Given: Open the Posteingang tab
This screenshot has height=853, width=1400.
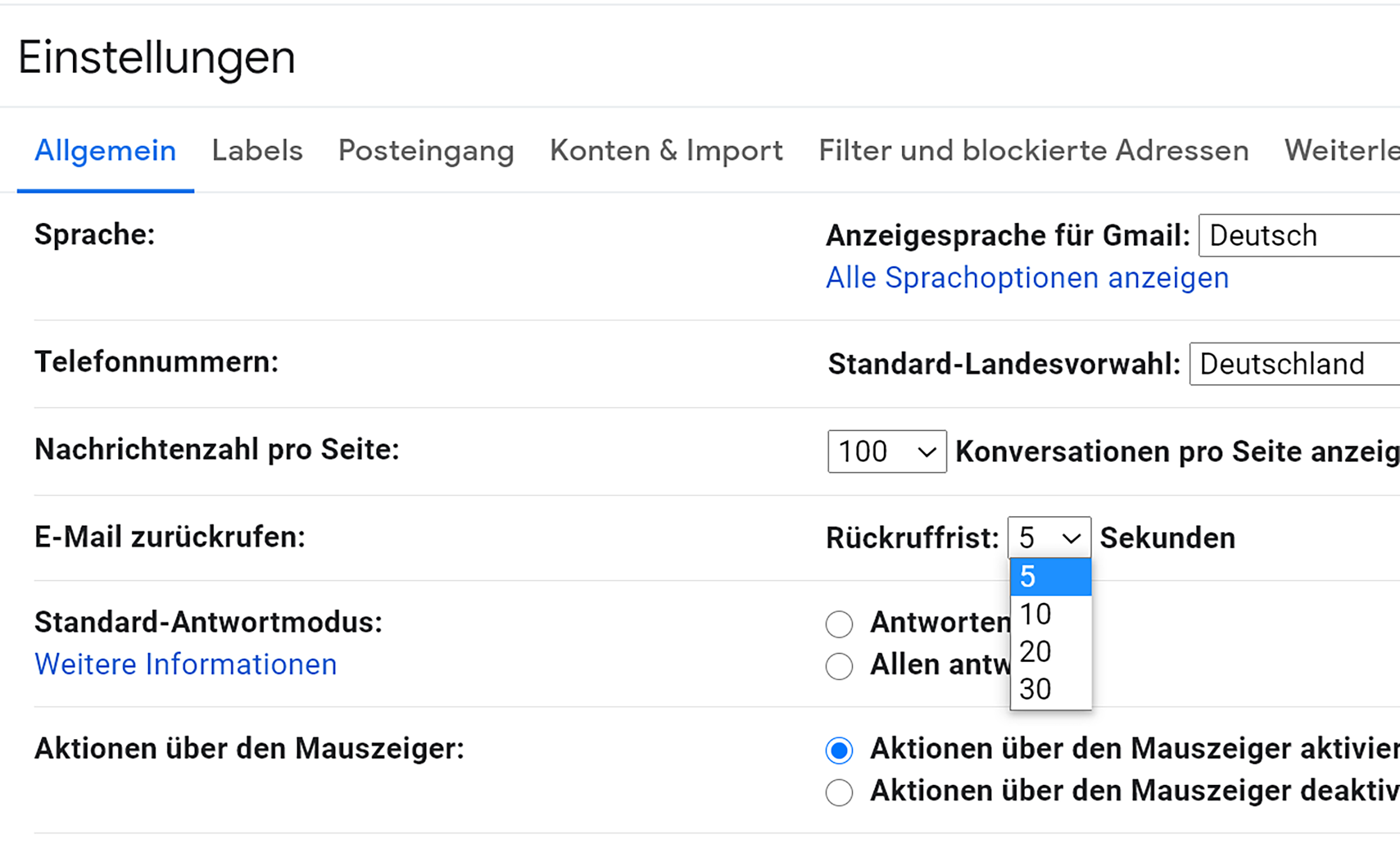Looking at the screenshot, I should pyautogui.click(x=426, y=151).
